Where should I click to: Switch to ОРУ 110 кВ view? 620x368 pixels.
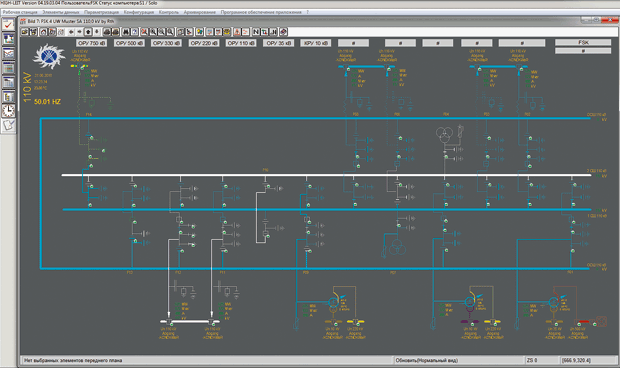[x=241, y=43]
